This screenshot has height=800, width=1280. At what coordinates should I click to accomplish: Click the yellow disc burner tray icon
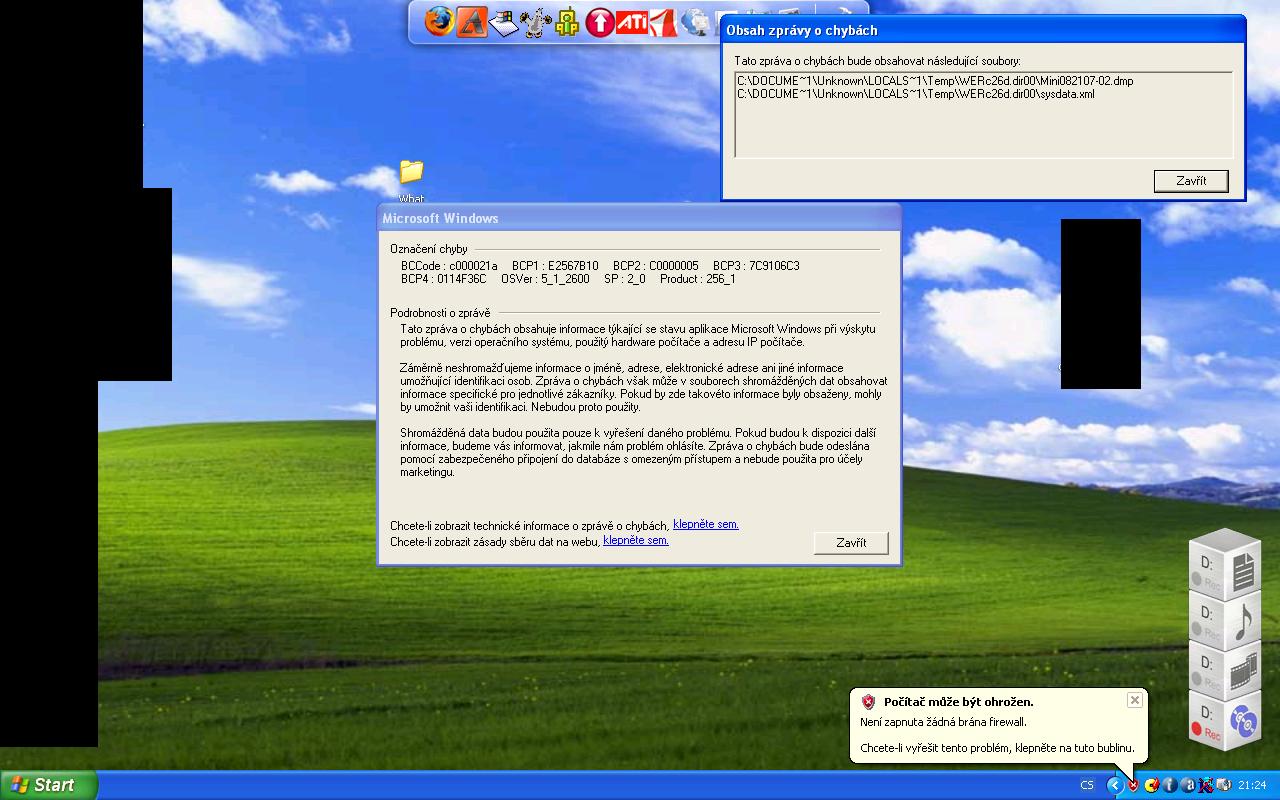(x=1151, y=785)
